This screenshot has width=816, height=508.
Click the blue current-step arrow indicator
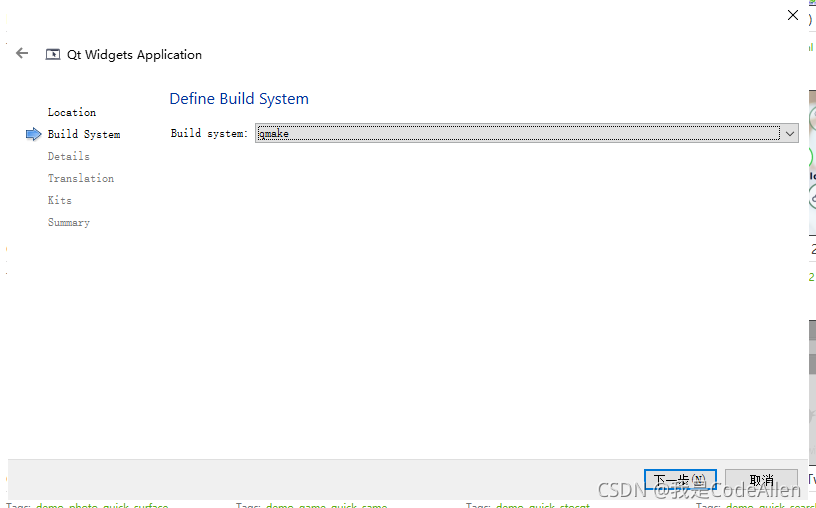(x=33, y=134)
